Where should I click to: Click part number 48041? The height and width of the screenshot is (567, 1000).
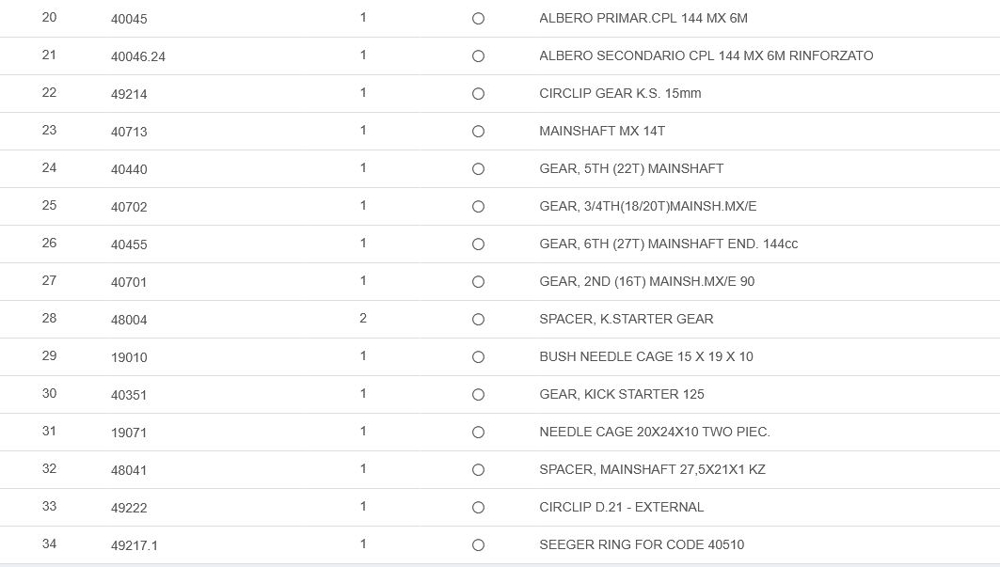click(x=129, y=470)
